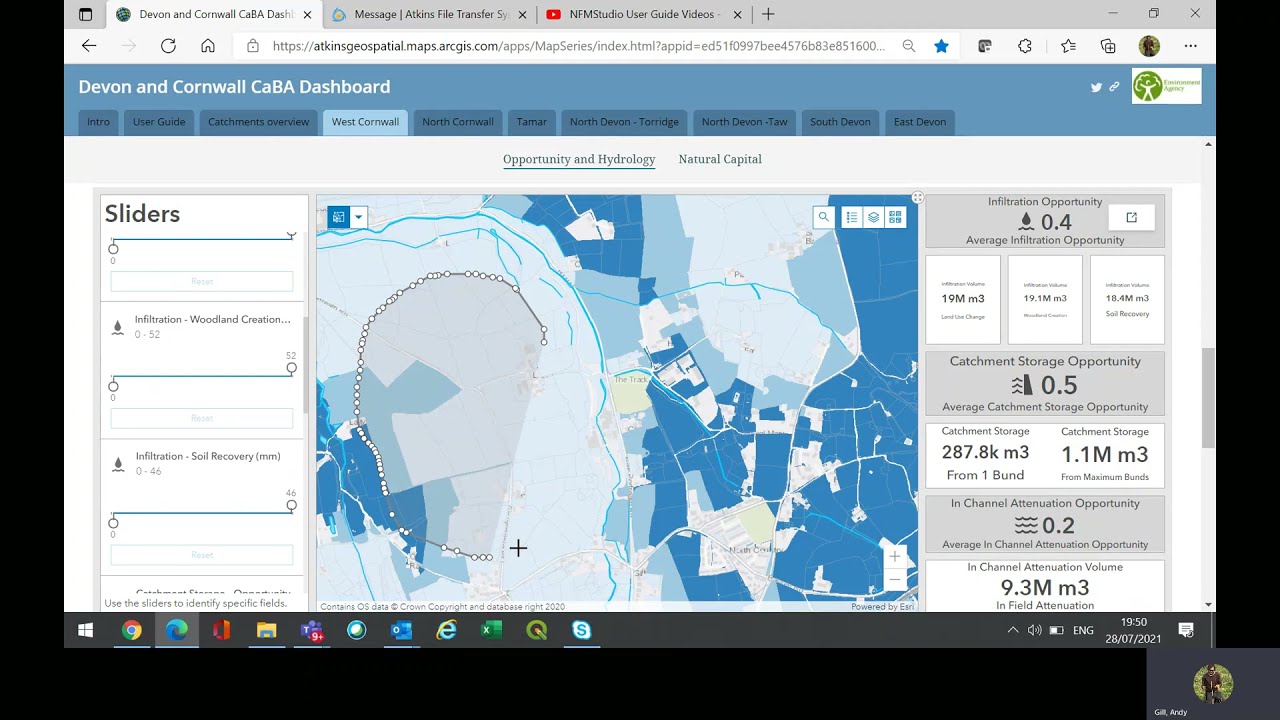Switch to the East Devon tab

[x=920, y=122]
